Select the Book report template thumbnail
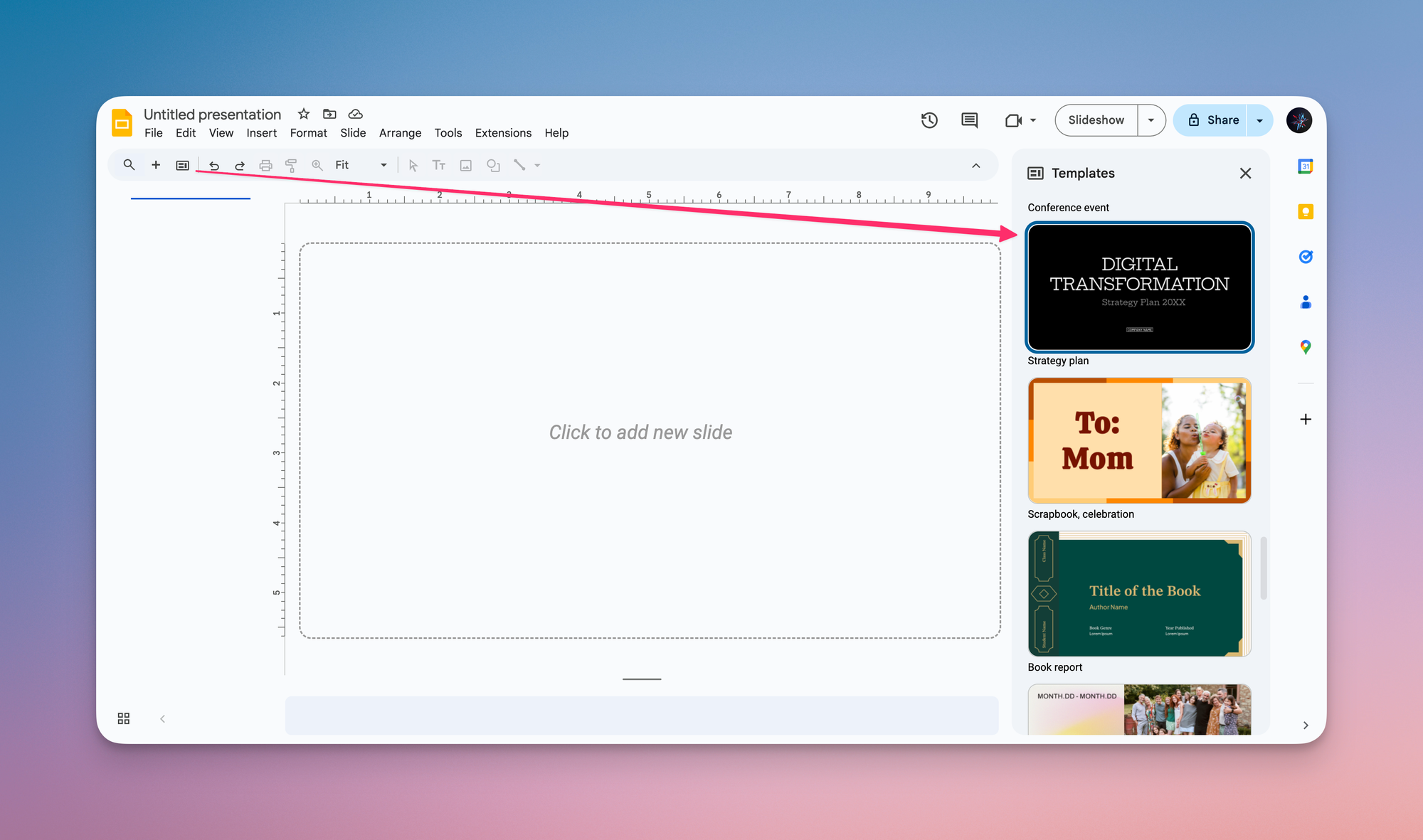 point(1139,594)
